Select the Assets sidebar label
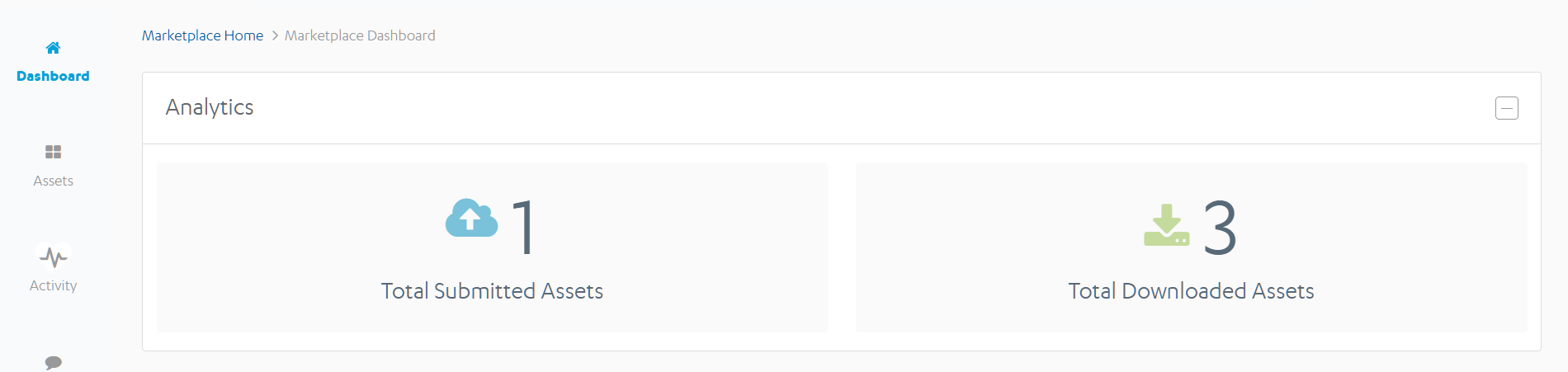Screen dimensions: 1568x372 coord(53,181)
